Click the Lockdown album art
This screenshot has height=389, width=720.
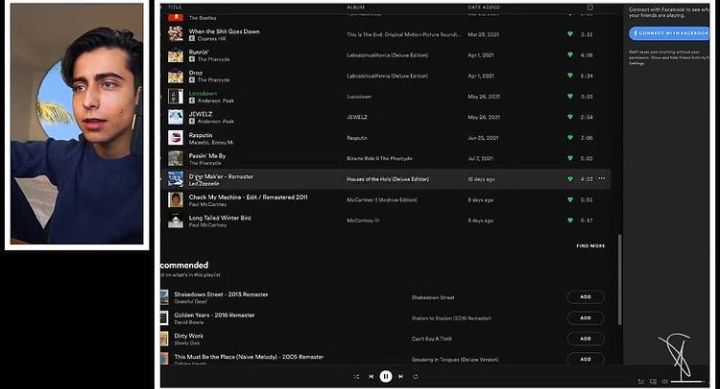175,97
